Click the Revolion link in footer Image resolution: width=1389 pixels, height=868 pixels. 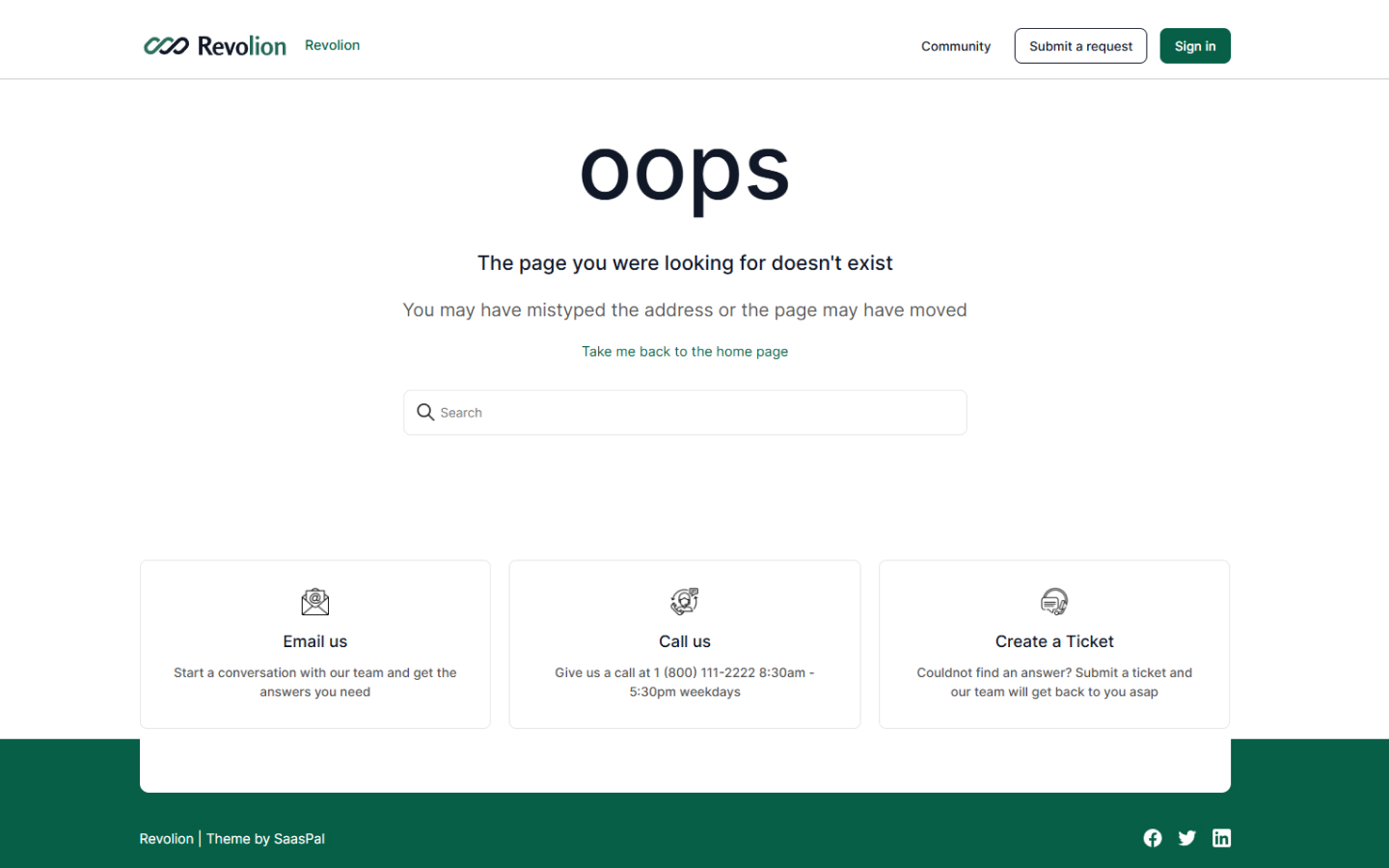[166, 839]
